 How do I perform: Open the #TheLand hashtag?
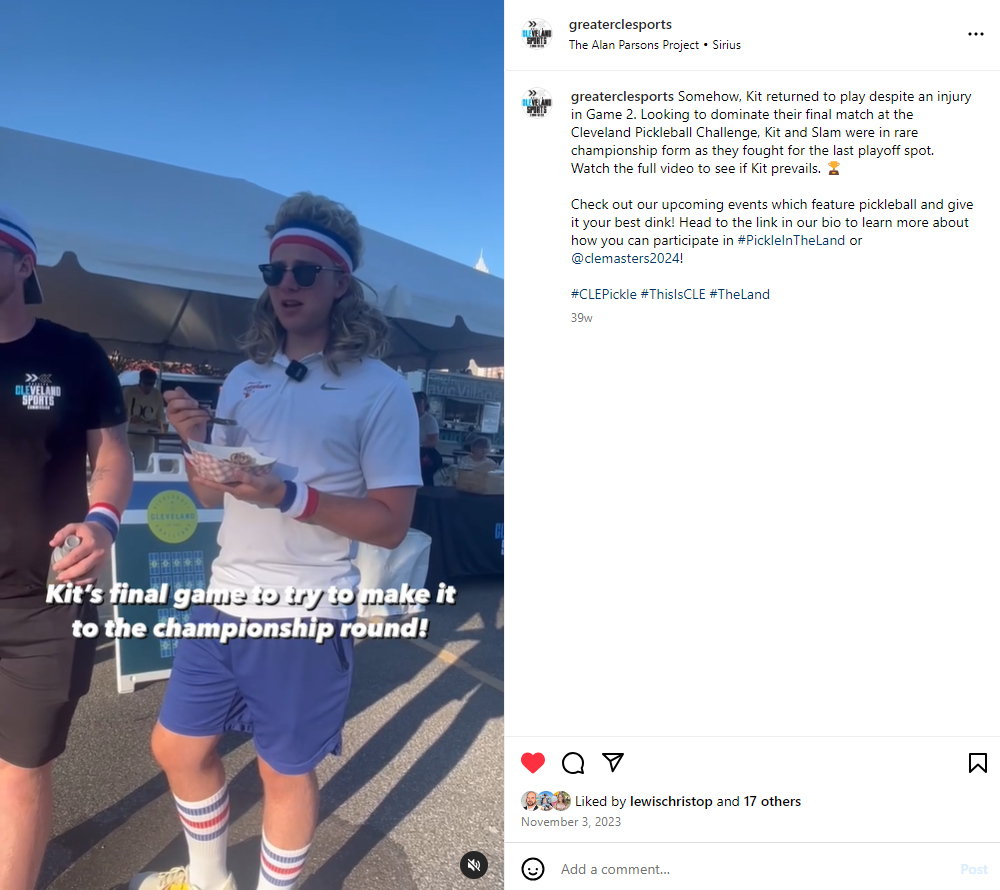point(739,294)
